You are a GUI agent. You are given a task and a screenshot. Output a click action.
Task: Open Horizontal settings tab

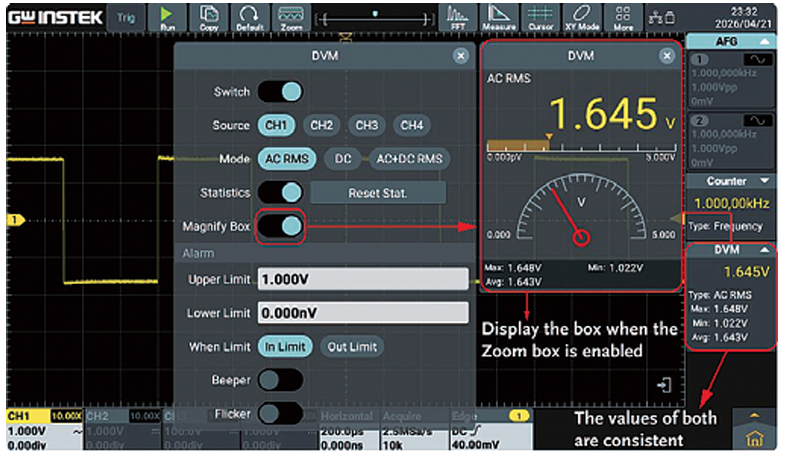click(349, 429)
